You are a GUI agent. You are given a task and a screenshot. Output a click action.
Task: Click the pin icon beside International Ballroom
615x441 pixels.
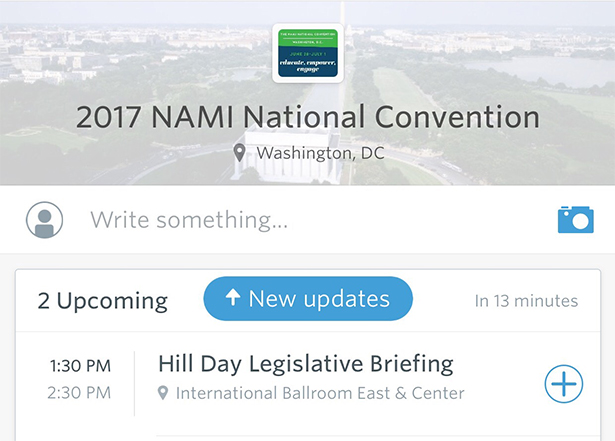click(x=163, y=393)
